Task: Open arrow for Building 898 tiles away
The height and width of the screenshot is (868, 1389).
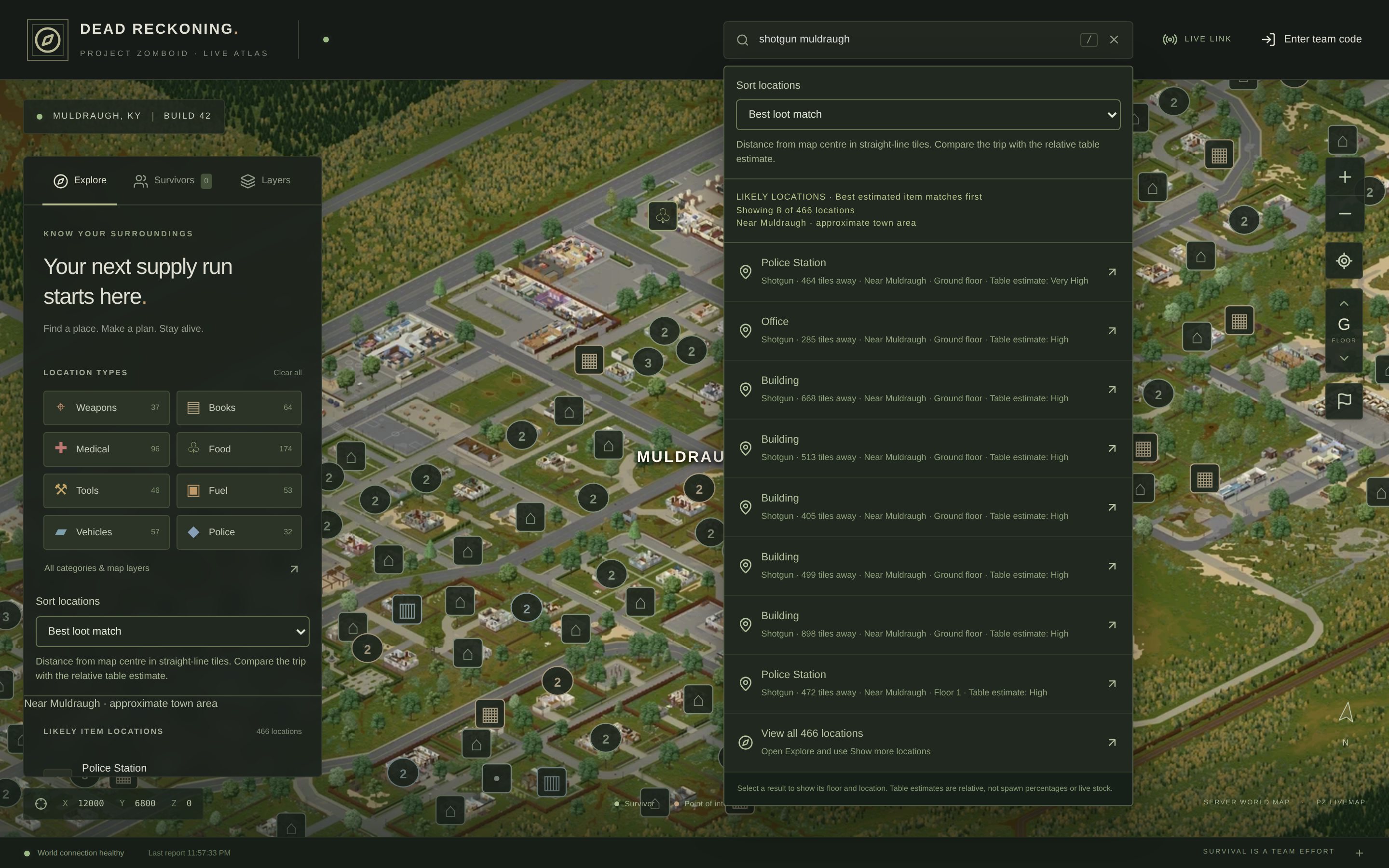Action: coord(1112,625)
